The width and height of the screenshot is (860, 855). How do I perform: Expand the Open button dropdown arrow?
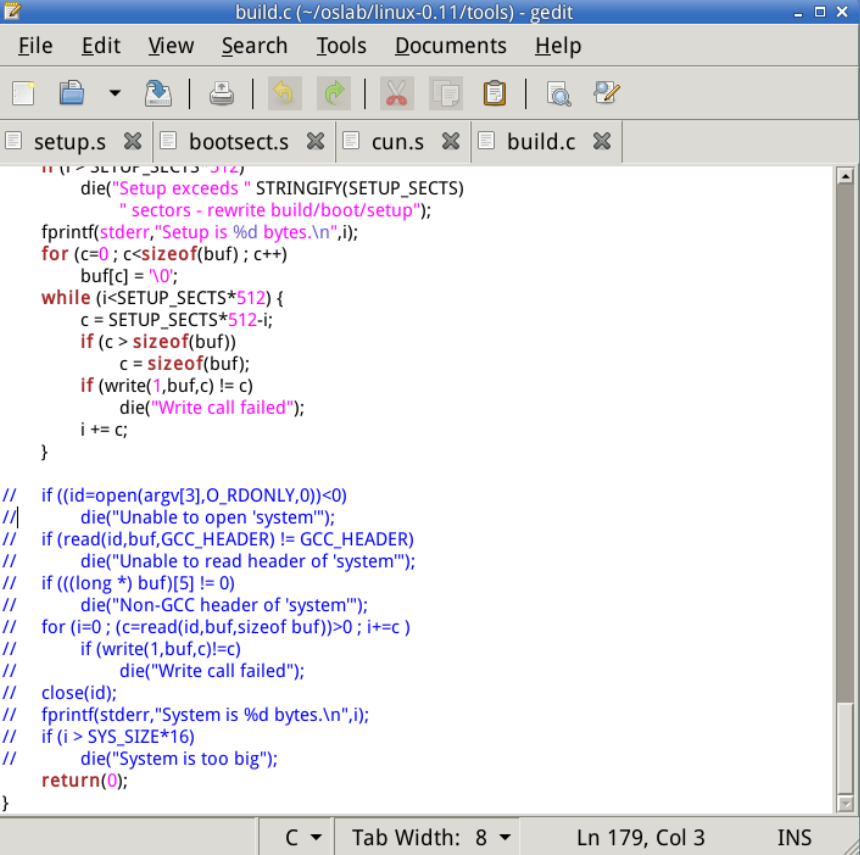coord(113,92)
